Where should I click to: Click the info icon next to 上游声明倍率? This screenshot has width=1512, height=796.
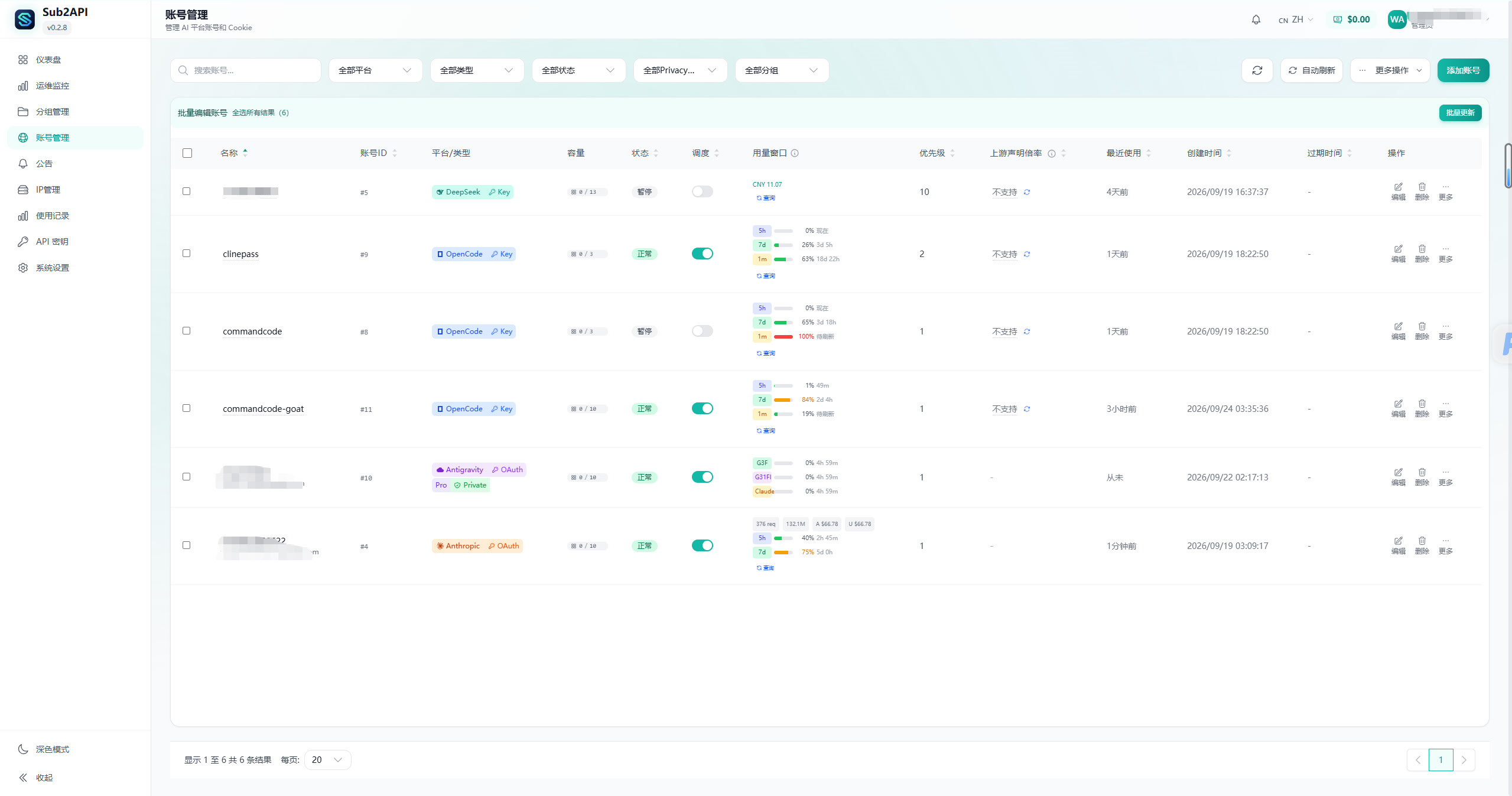tap(1052, 154)
